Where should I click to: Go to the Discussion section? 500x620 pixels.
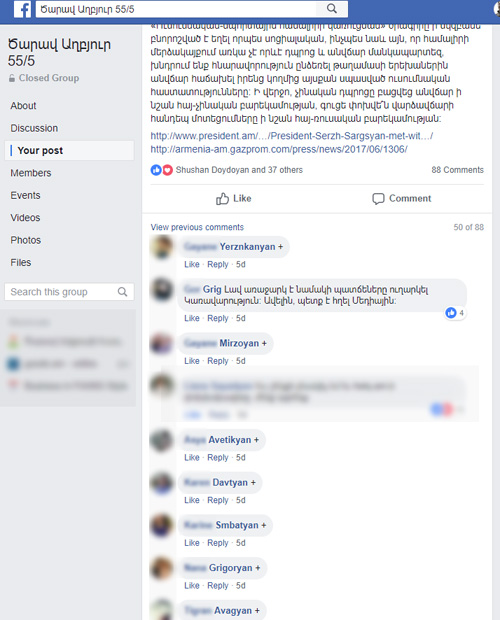[34, 128]
